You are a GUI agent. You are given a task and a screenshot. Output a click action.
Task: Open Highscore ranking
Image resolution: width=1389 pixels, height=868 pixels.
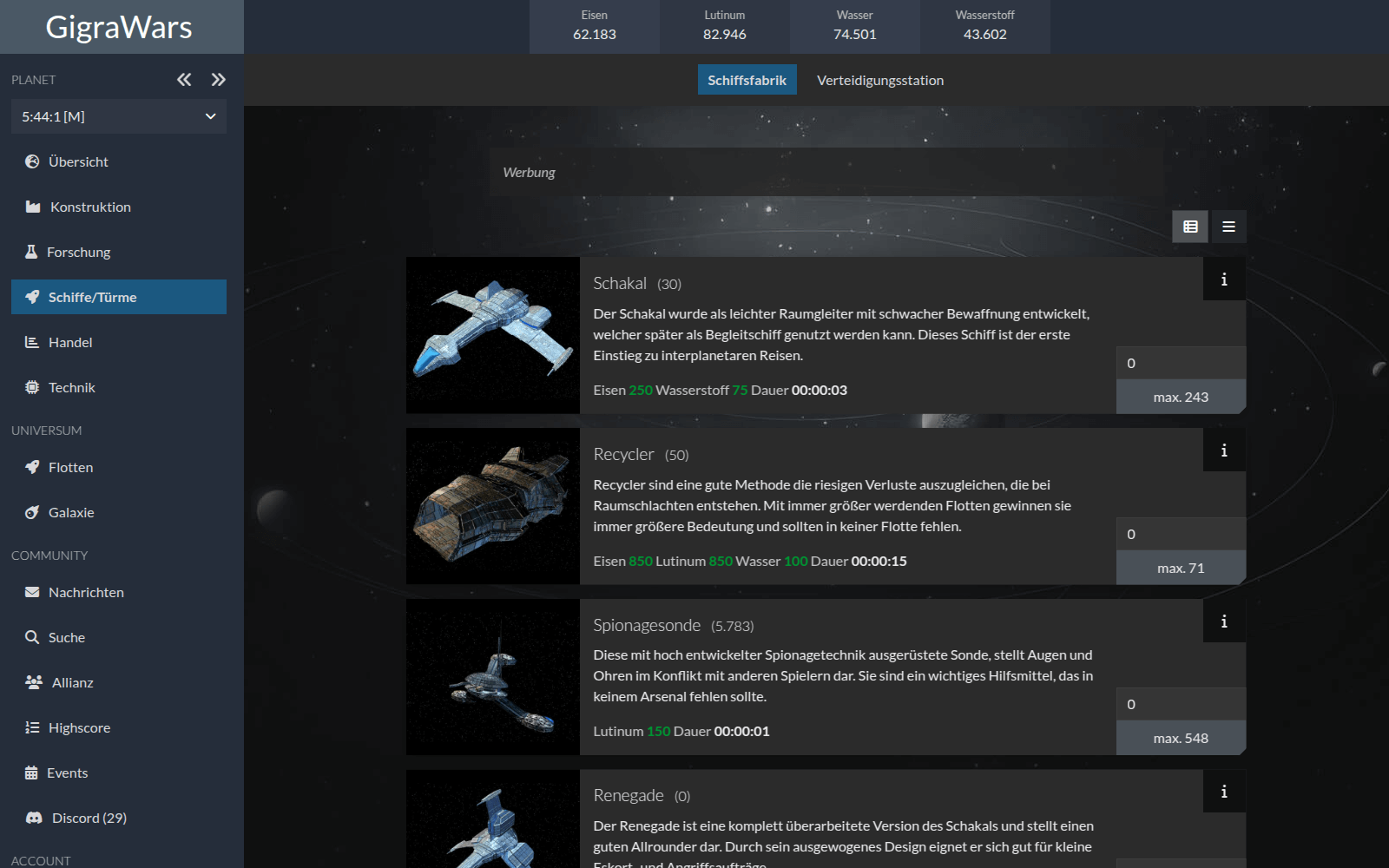click(x=119, y=727)
